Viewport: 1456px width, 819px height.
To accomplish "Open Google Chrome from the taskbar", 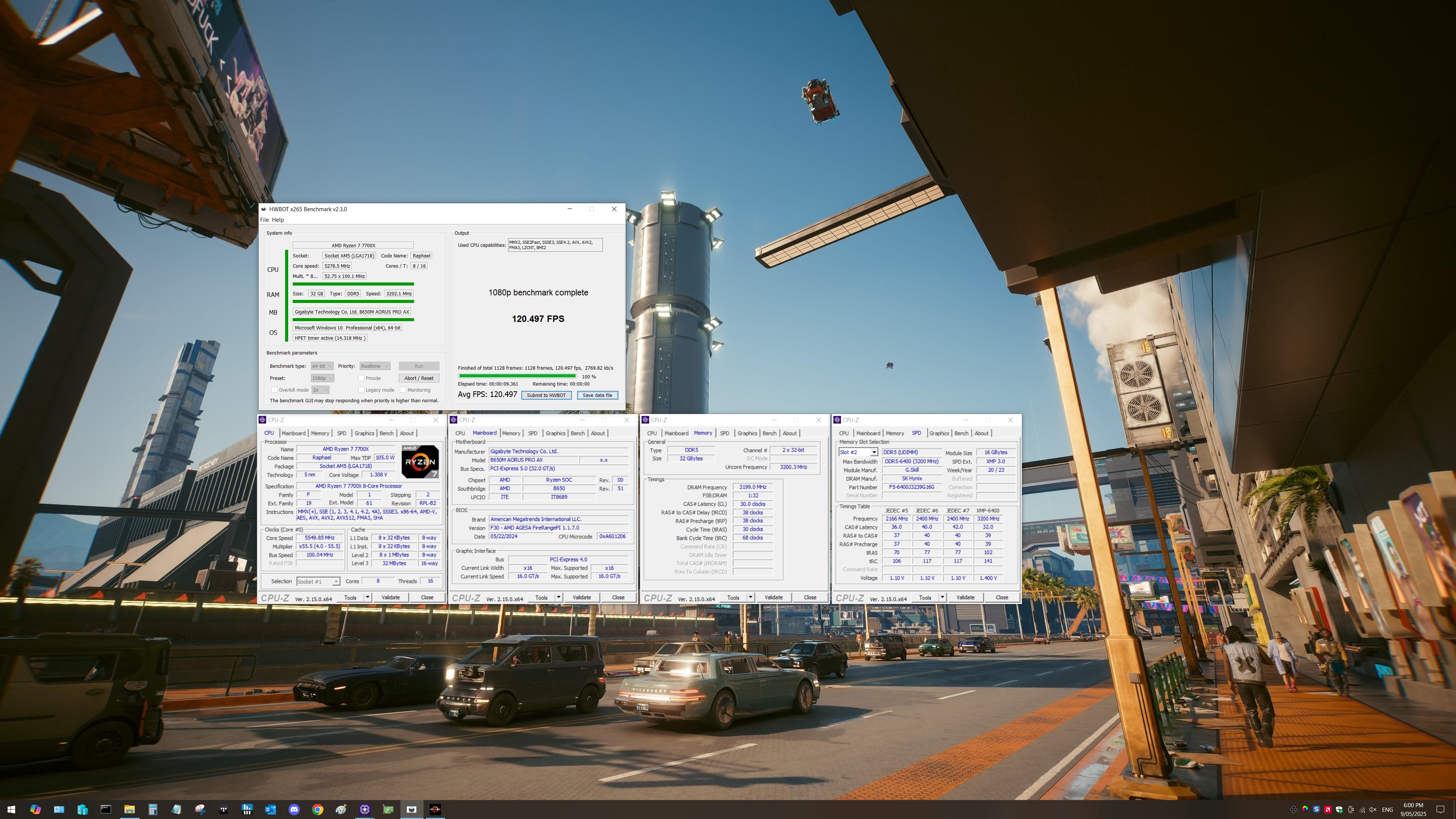I will click(318, 810).
